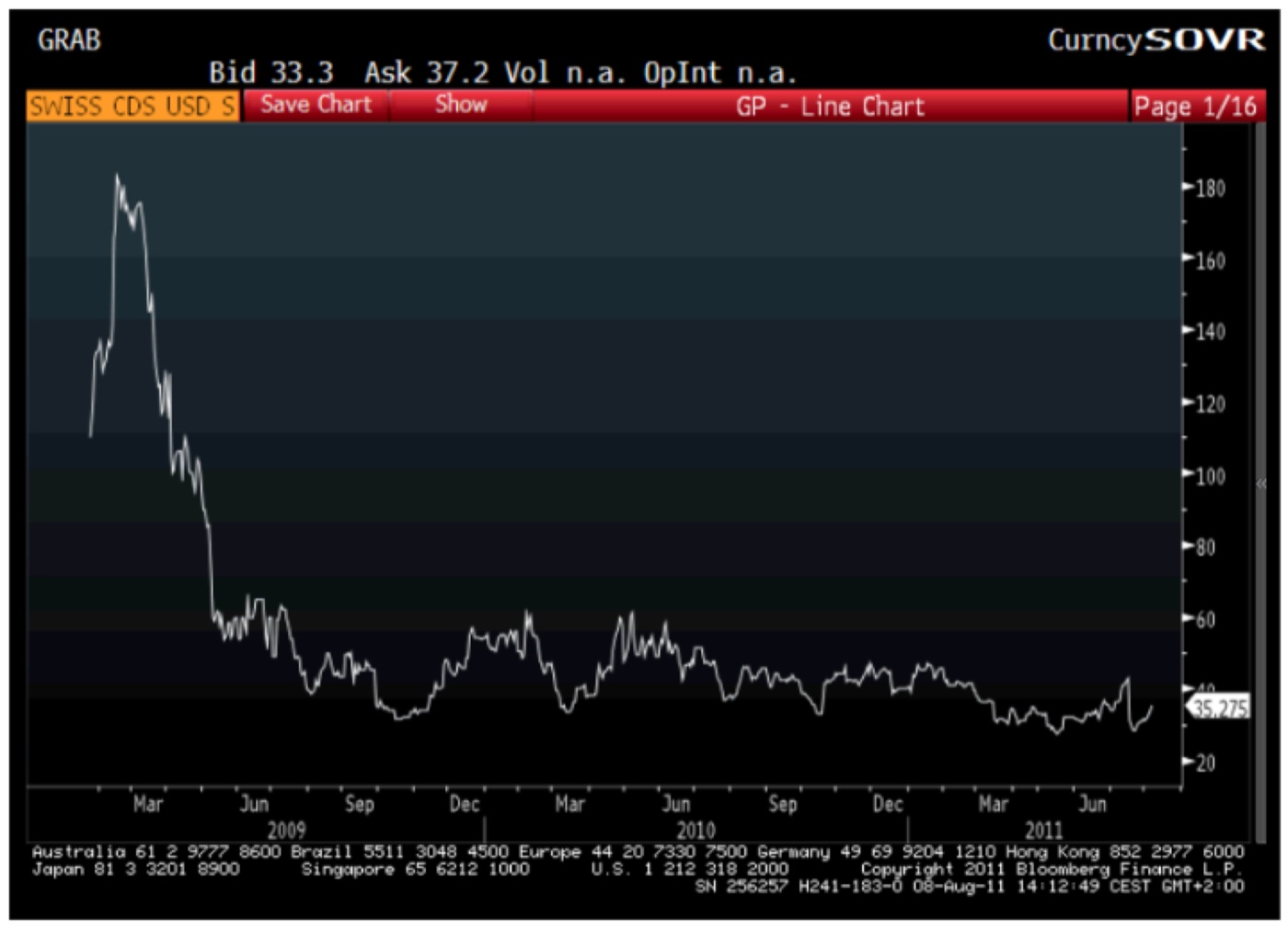Image resolution: width=1288 pixels, height=929 pixels.
Task: Click the Curncy SOVR label
Action: click(x=1156, y=40)
